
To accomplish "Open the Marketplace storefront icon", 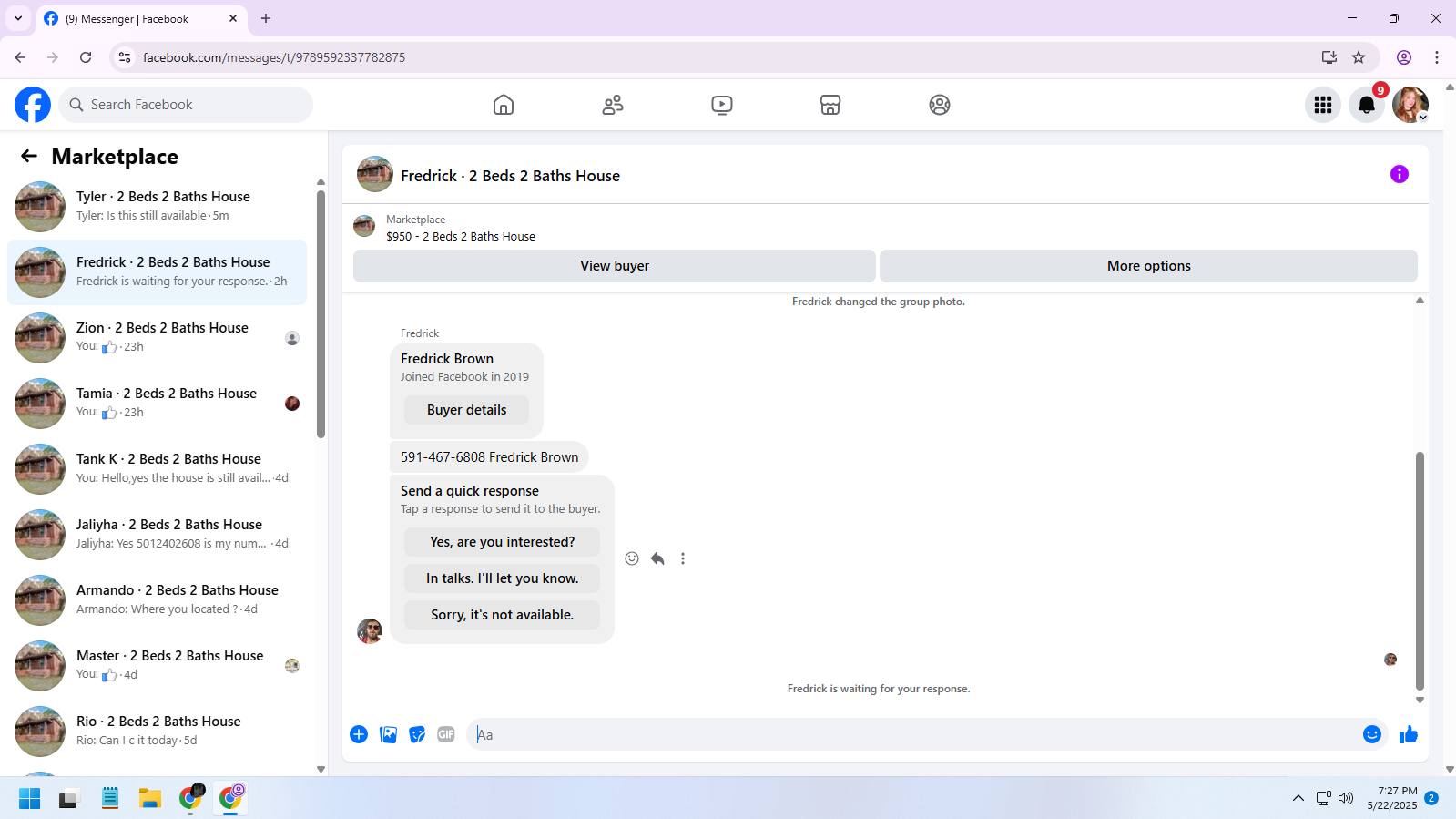I will [830, 105].
